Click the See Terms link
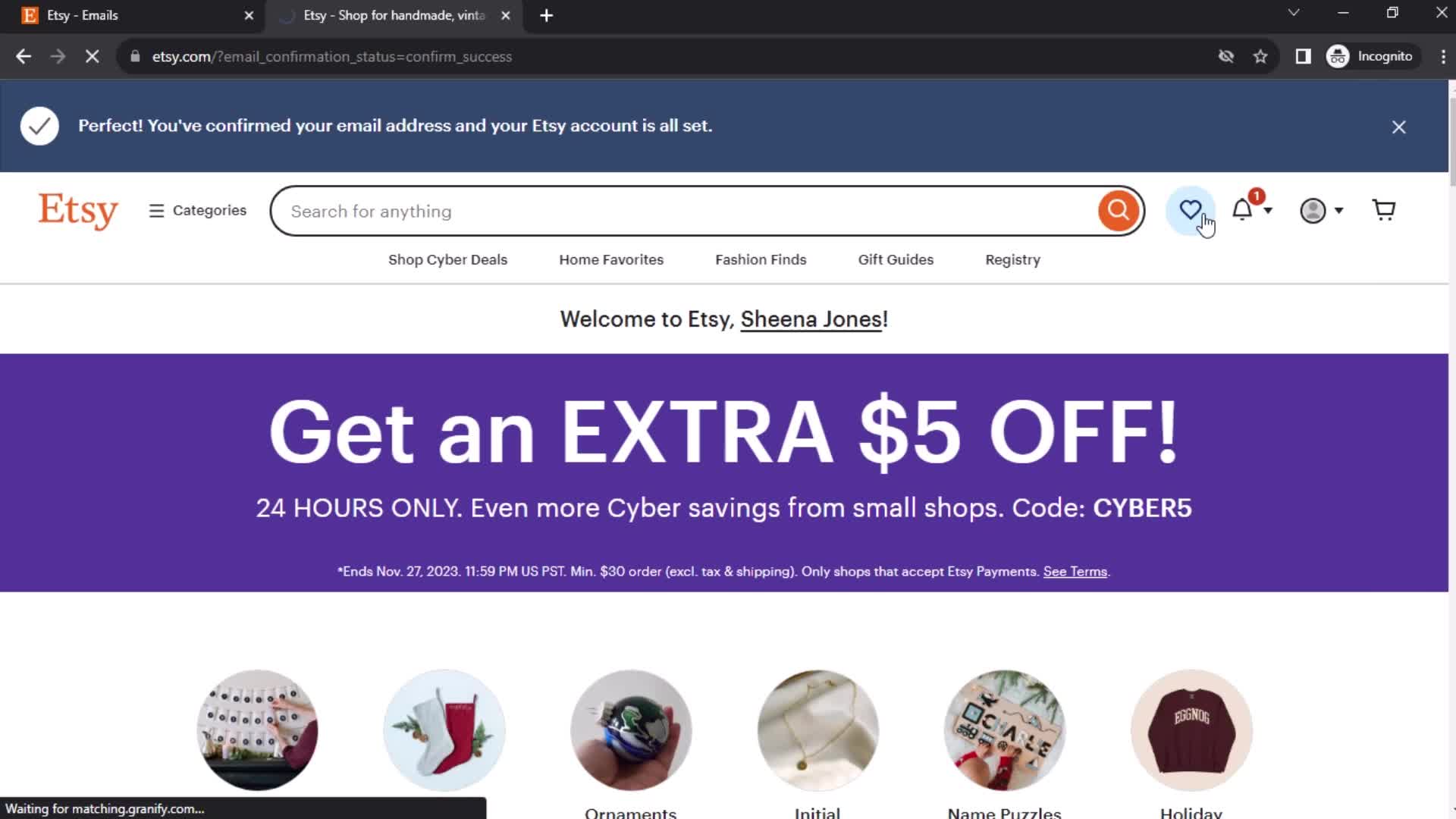The height and width of the screenshot is (819, 1456). click(x=1075, y=571)
